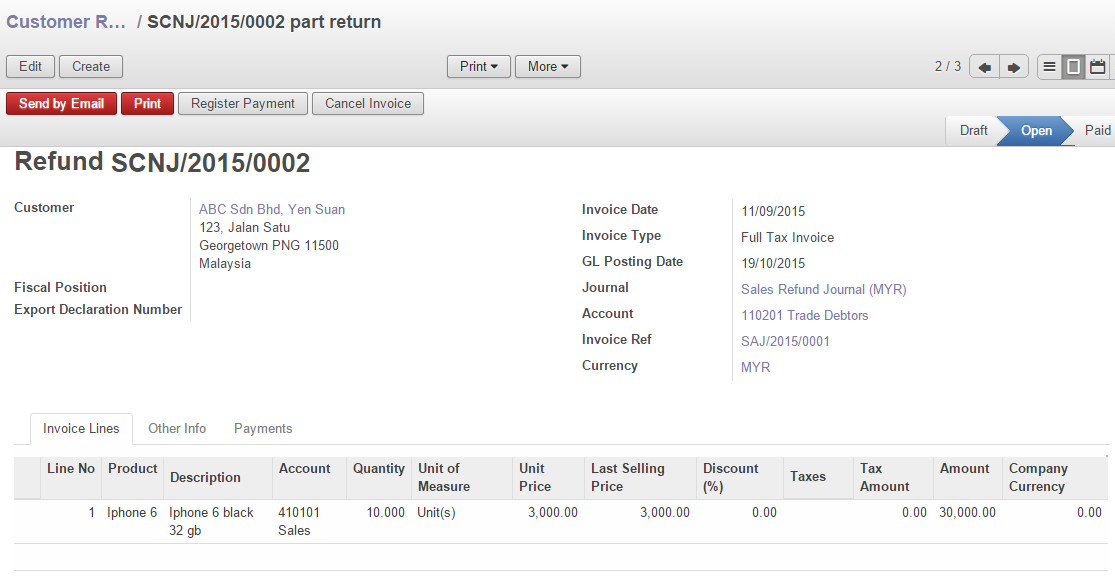Set invoice status to Draft stage
1115x576 pixels.
pyautogui.click(x=972, y=130)
